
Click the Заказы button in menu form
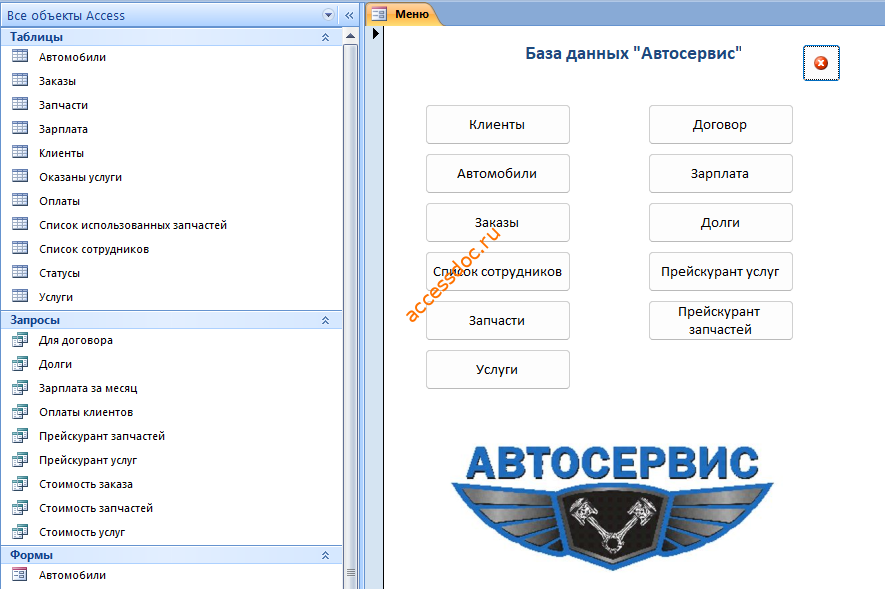point(498,223)
